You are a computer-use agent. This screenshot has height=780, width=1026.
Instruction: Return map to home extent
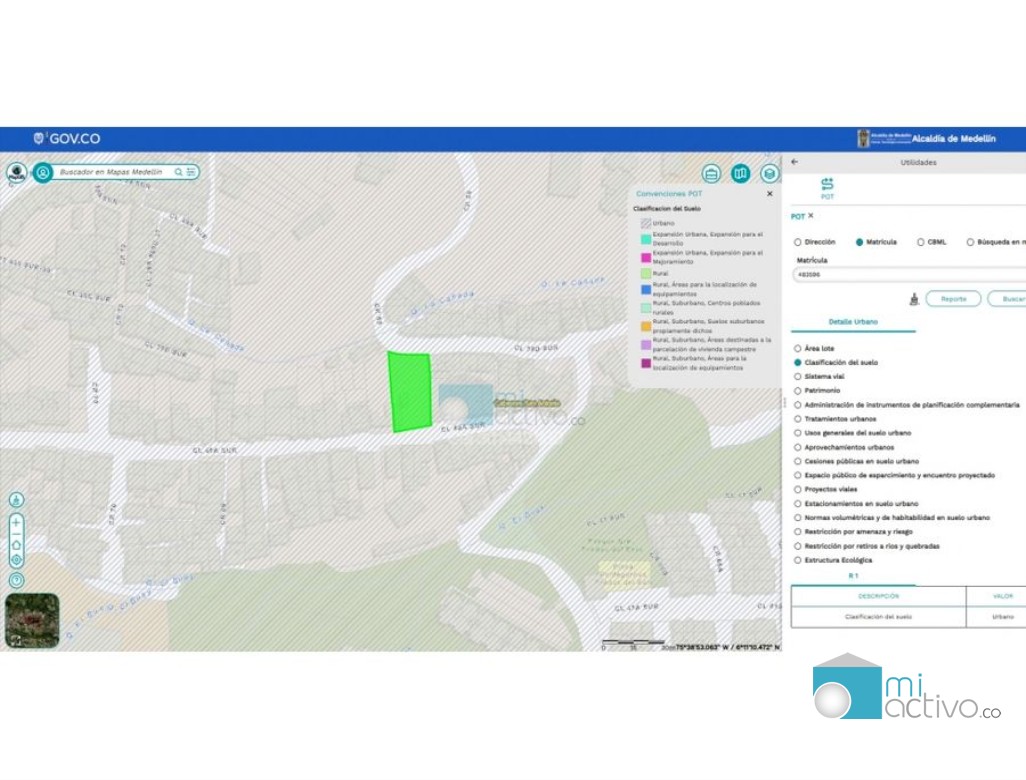pos(16,542)
